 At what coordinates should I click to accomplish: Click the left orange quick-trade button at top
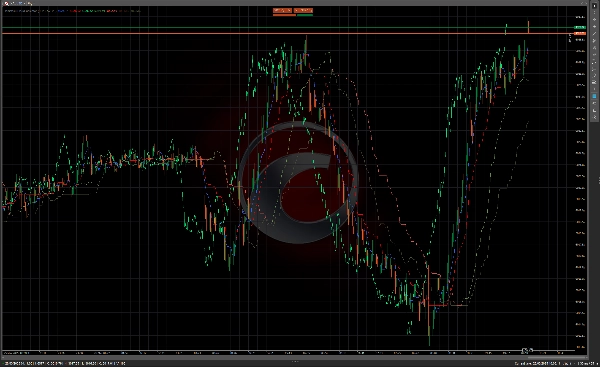(x=282, y=10)
